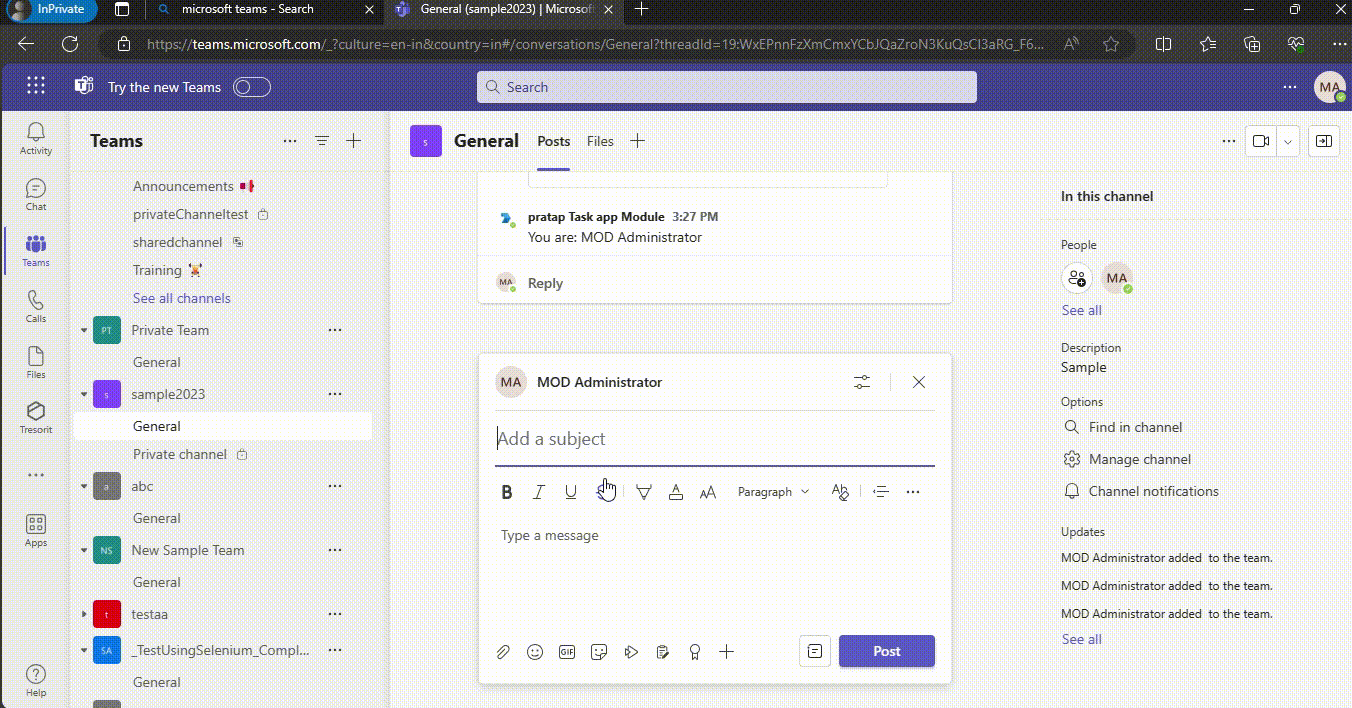1352x708 pixels.
Task: Open the Approvals clipboard icon
Action: 662,652
